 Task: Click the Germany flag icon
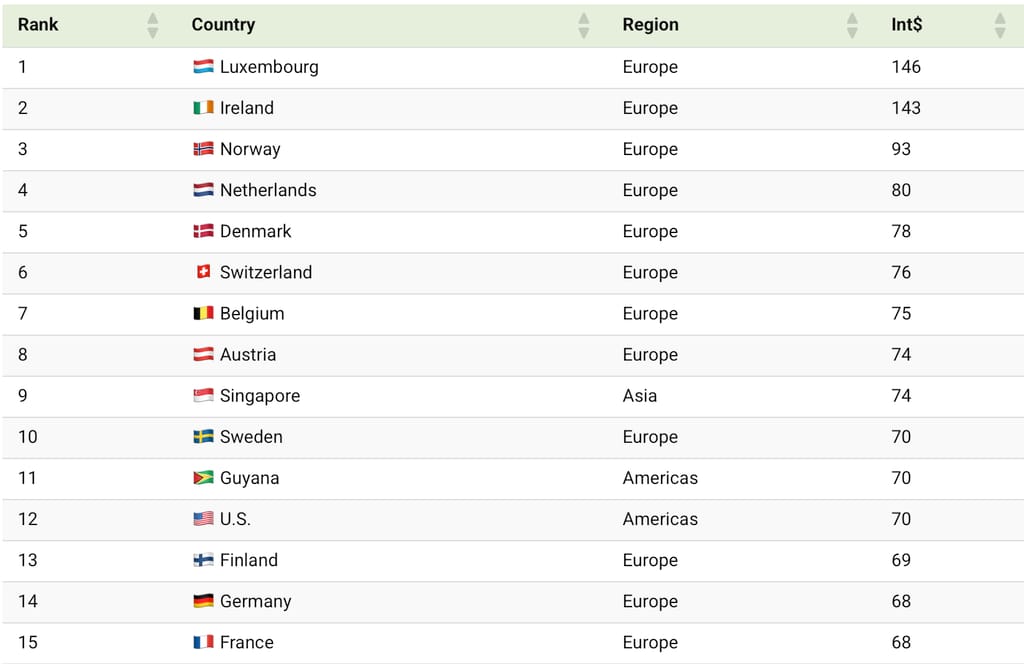point(202,601)
